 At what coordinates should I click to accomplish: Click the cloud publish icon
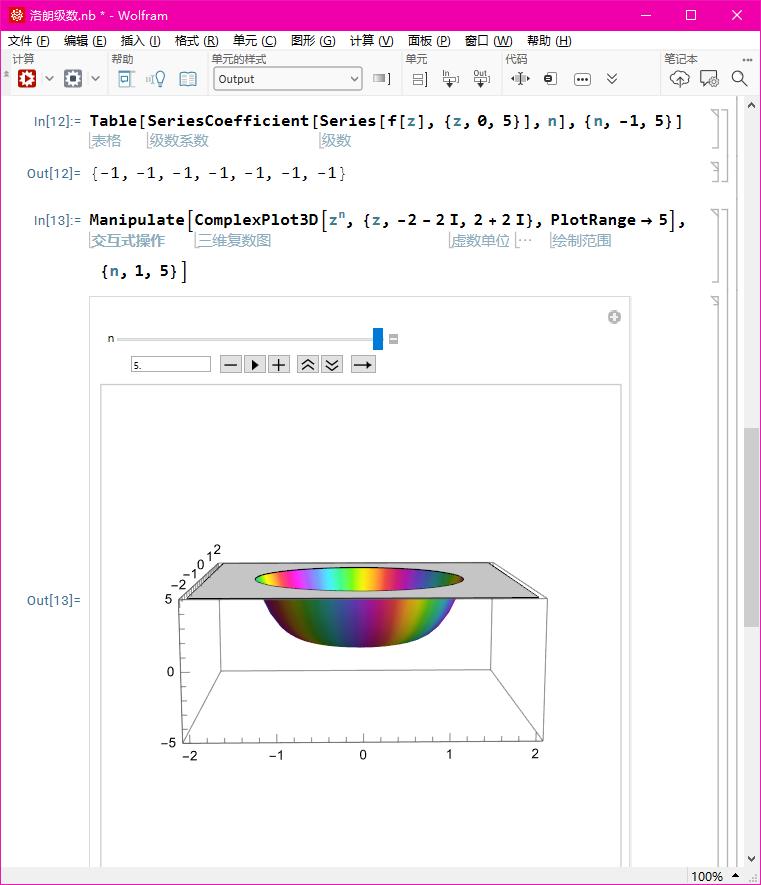(x=679, y=78)
